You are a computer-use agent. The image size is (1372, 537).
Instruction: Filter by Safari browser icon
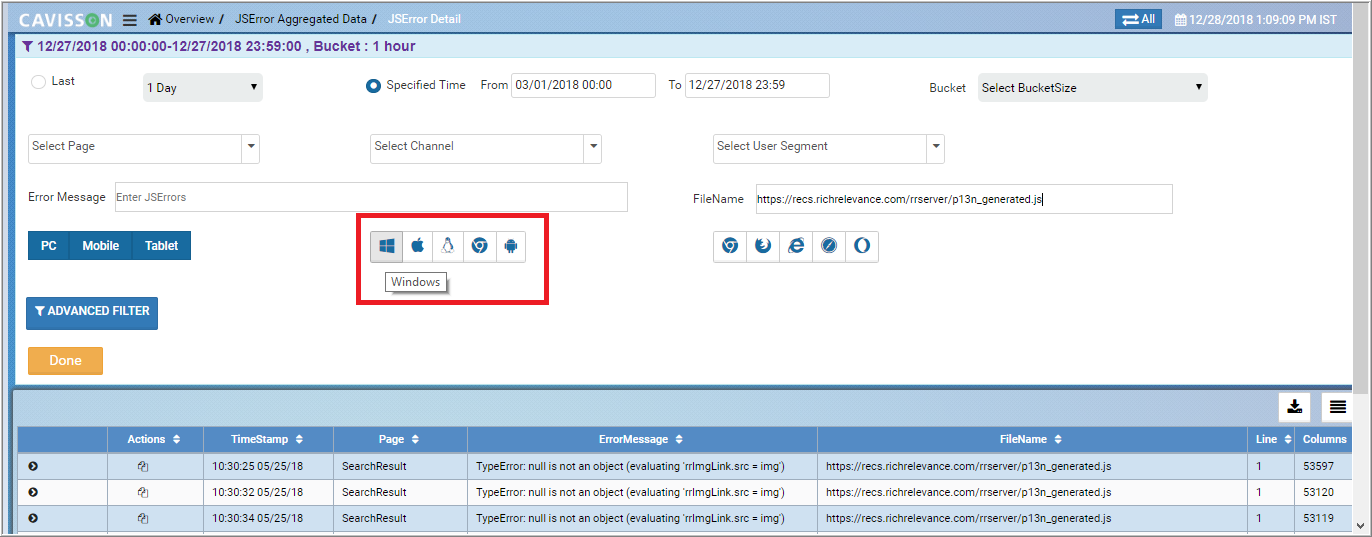(x=829, y=246)
